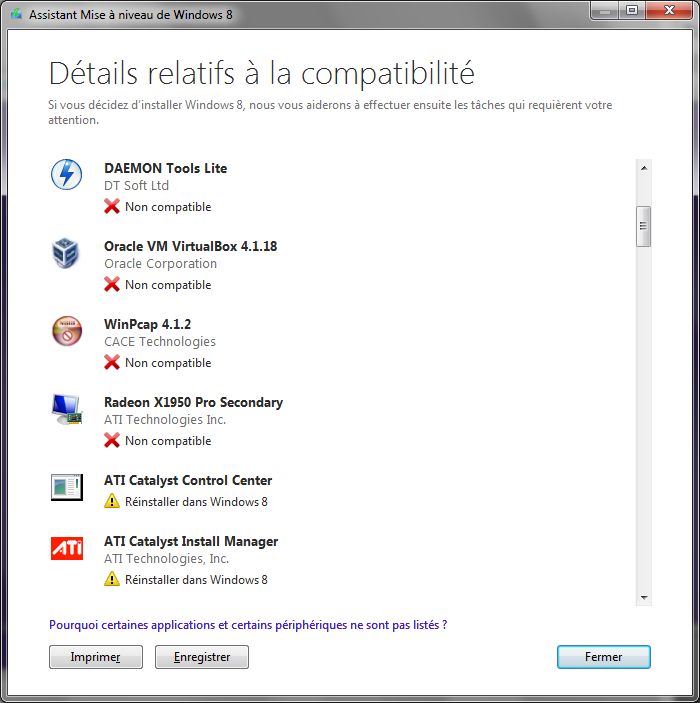Click the DAEMON Tools Lite lightning icon

tap(66, 174)
